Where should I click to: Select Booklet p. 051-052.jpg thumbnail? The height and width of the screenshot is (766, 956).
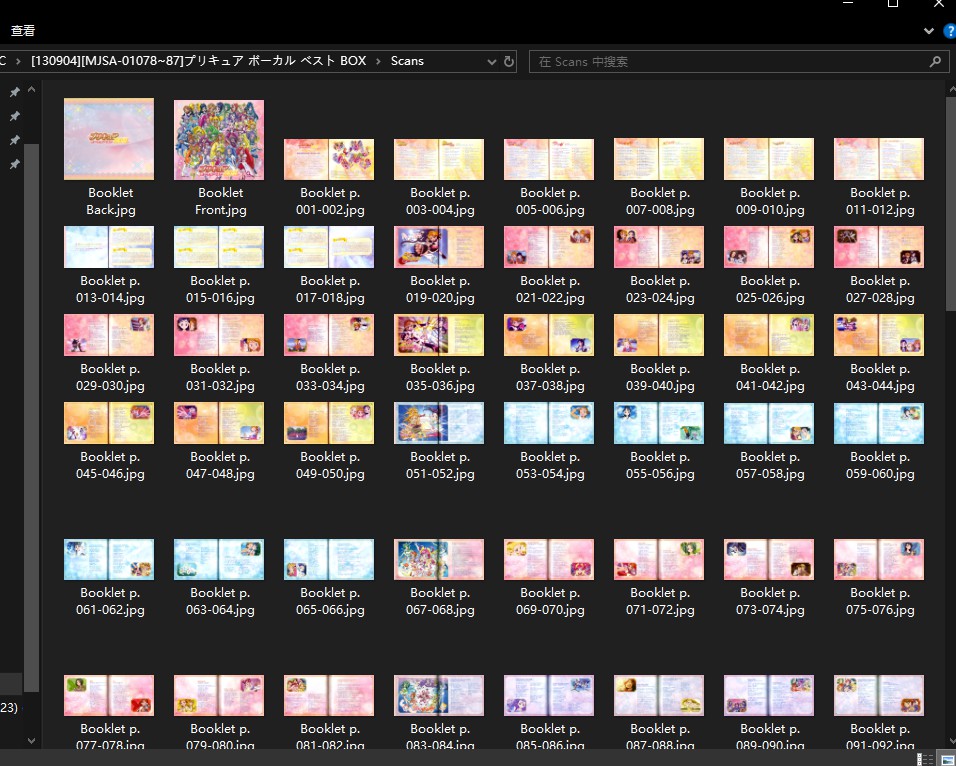439,423
